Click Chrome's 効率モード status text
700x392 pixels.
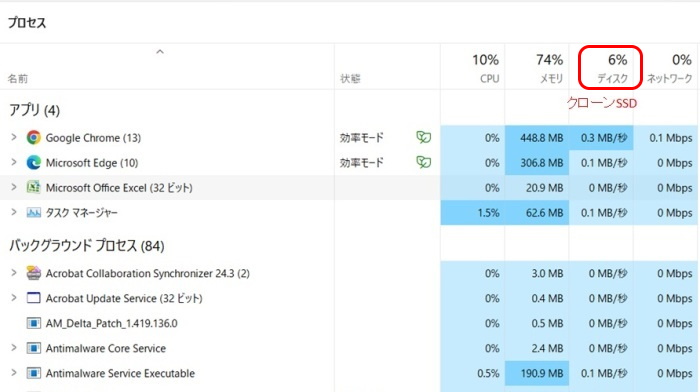(x=362, y=138)
